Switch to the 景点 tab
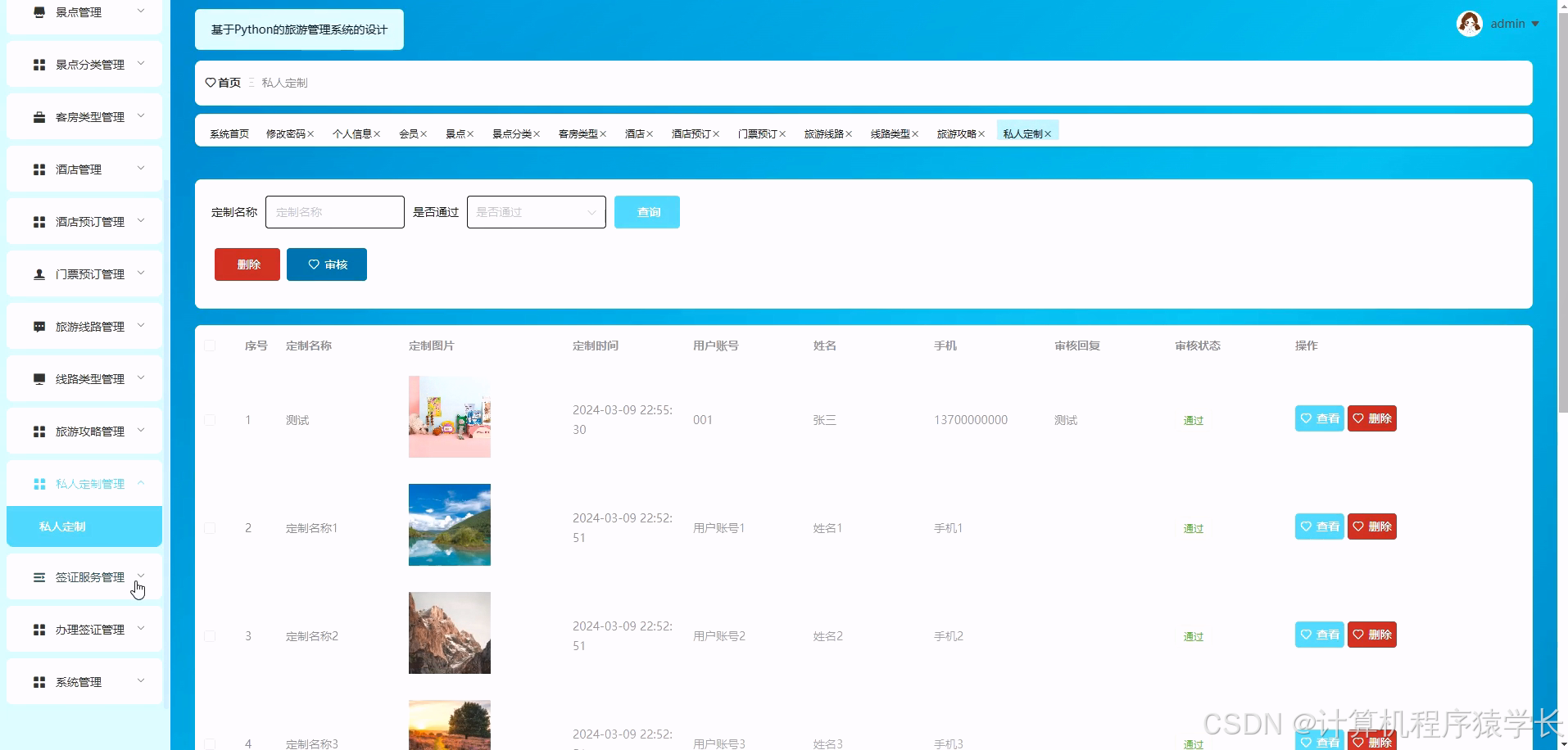Viewport: 1568px width, 750px height. (x=455, y=134)
